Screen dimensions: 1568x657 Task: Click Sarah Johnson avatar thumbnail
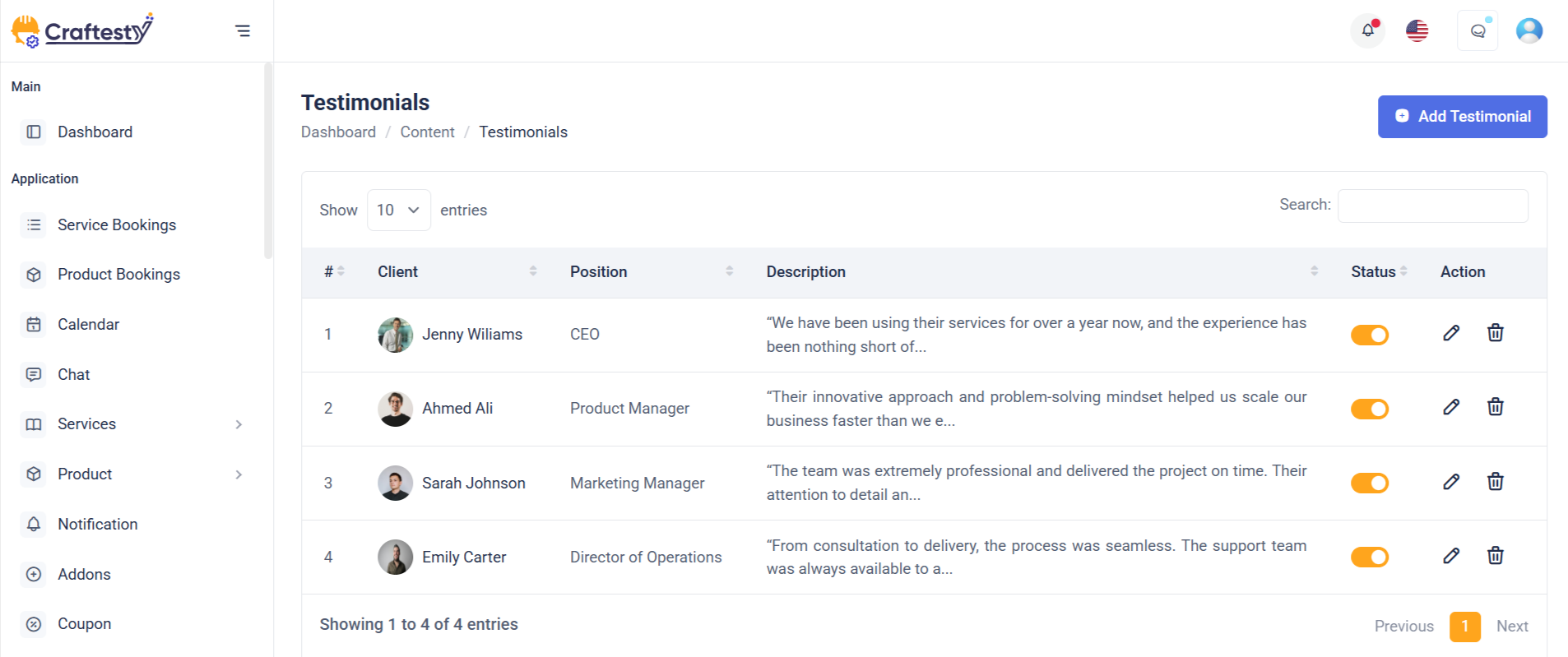[396, 483]
